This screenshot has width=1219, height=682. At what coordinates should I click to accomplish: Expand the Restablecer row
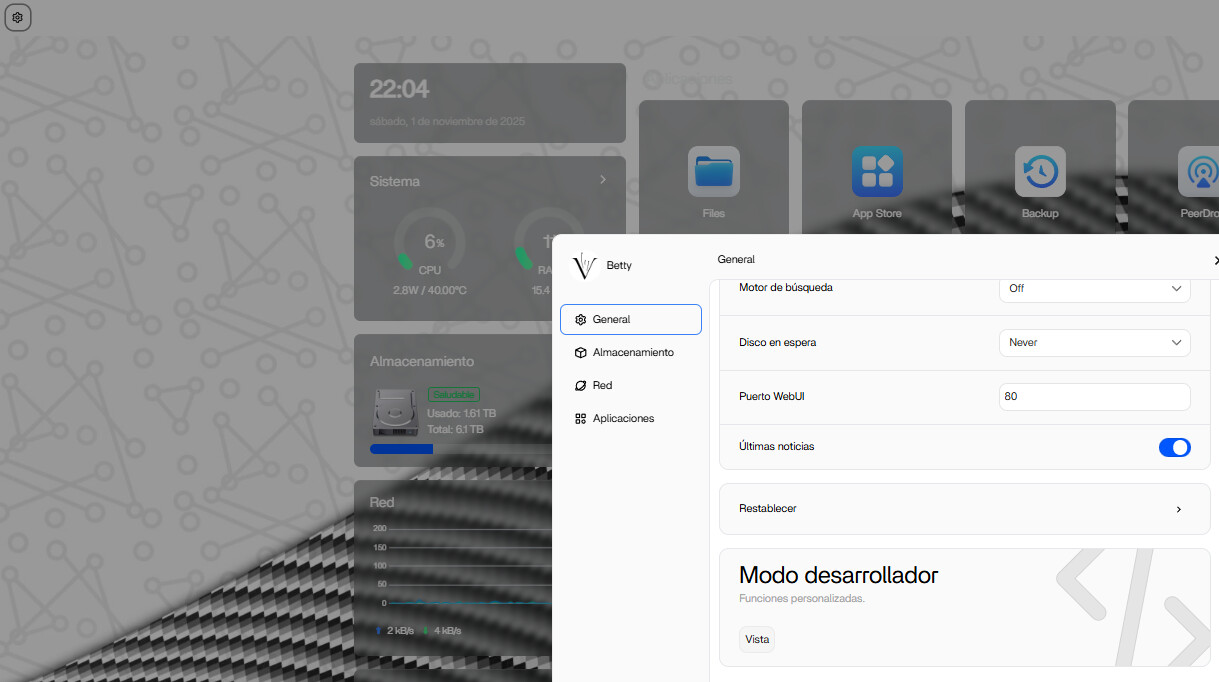coord(964,509)
